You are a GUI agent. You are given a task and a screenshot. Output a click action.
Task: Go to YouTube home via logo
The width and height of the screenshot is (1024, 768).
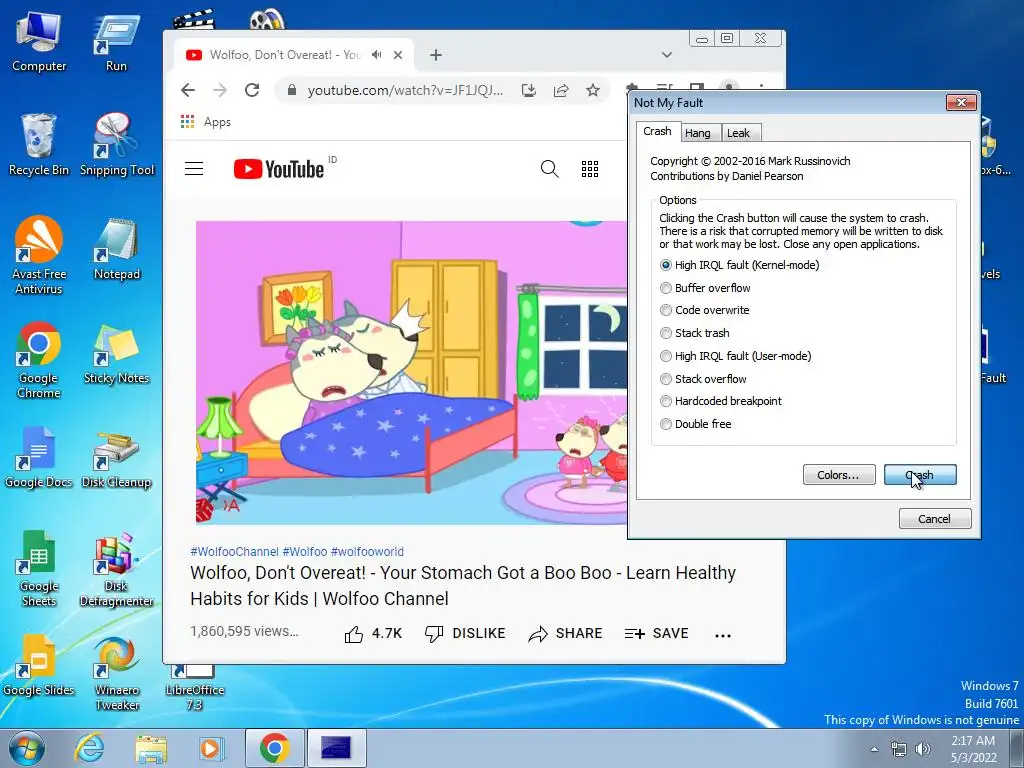point(279,169)
